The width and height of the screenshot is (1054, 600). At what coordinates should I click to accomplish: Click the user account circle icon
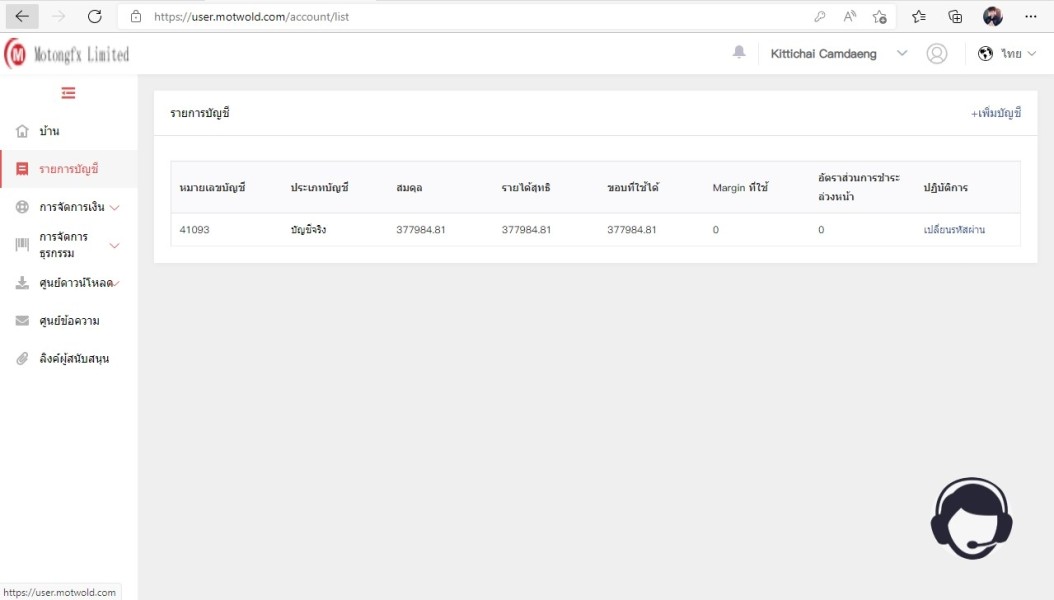[x=936, y=54]
